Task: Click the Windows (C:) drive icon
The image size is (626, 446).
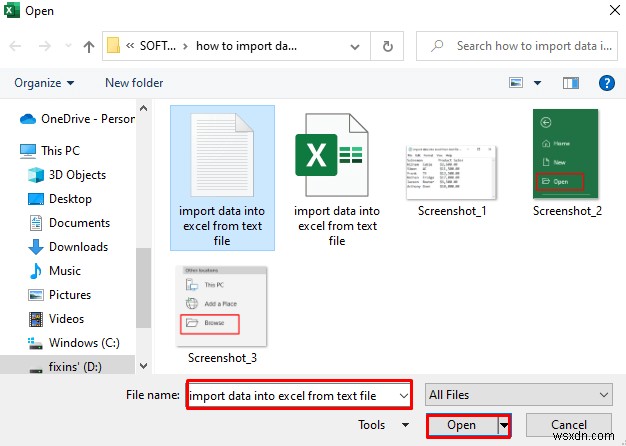Action: [x=35, y=343]
